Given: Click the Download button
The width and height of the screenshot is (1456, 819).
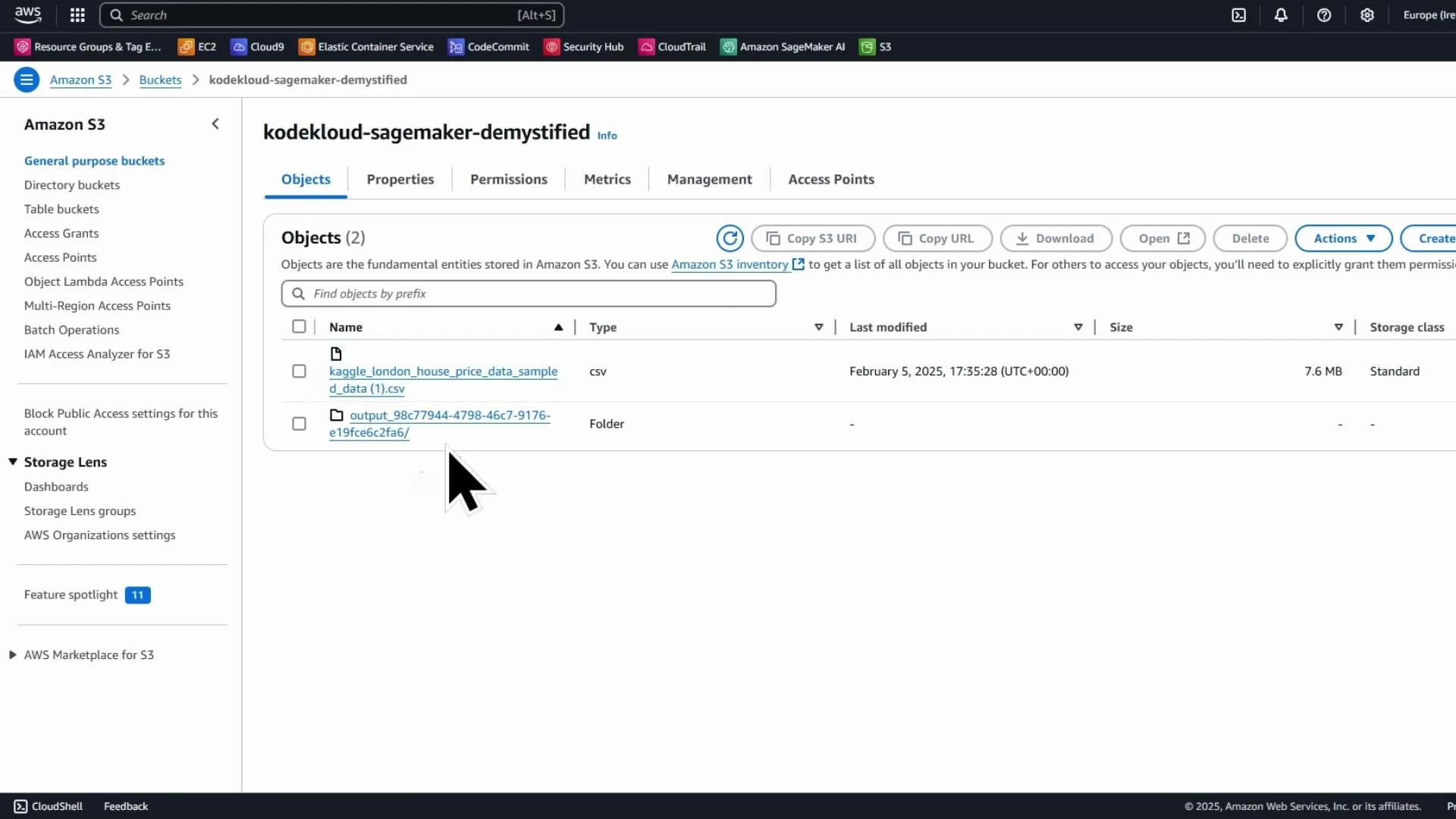Looking at the screenshot, I should [1056, 238].
